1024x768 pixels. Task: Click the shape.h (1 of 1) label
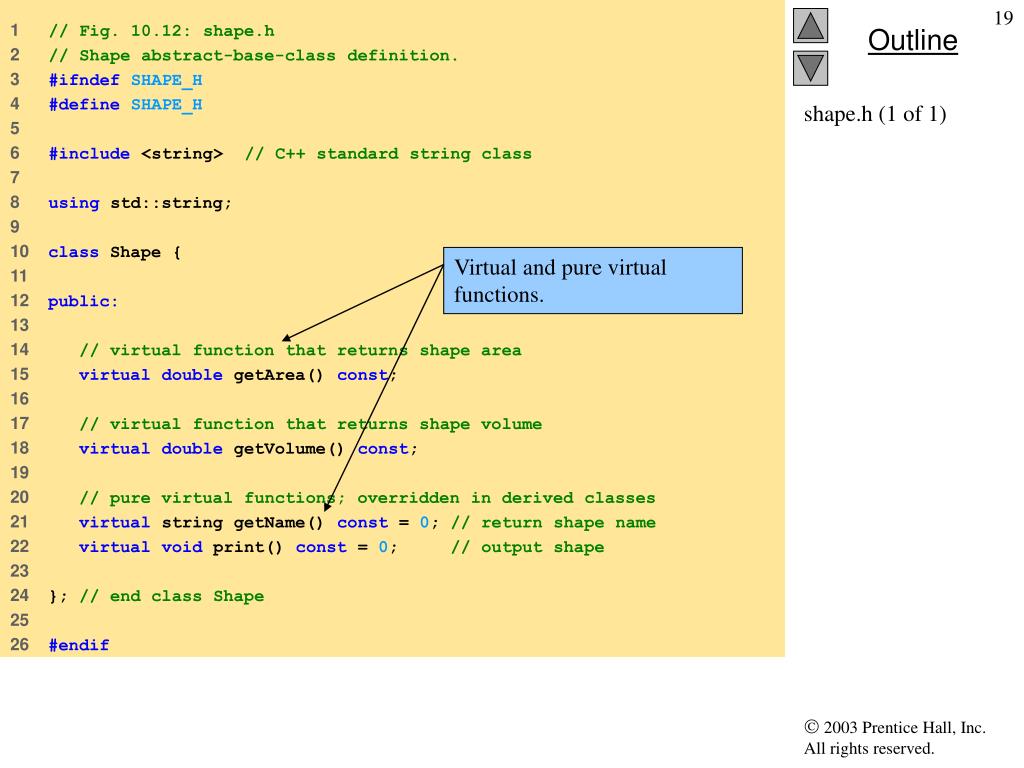pyautogui.click(x=874, y=114)
